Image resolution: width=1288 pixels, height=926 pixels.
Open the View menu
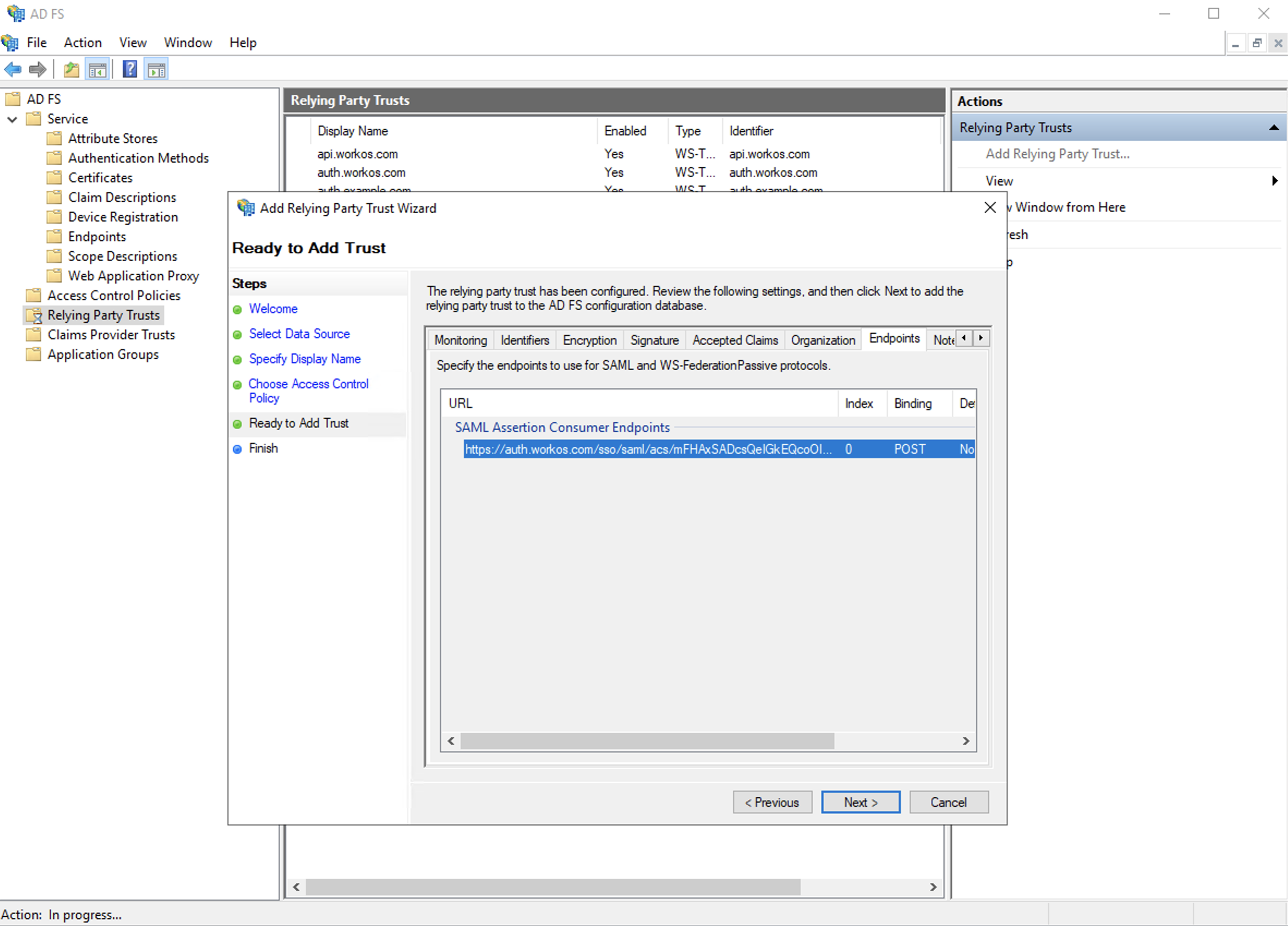(x=133, y=43)
